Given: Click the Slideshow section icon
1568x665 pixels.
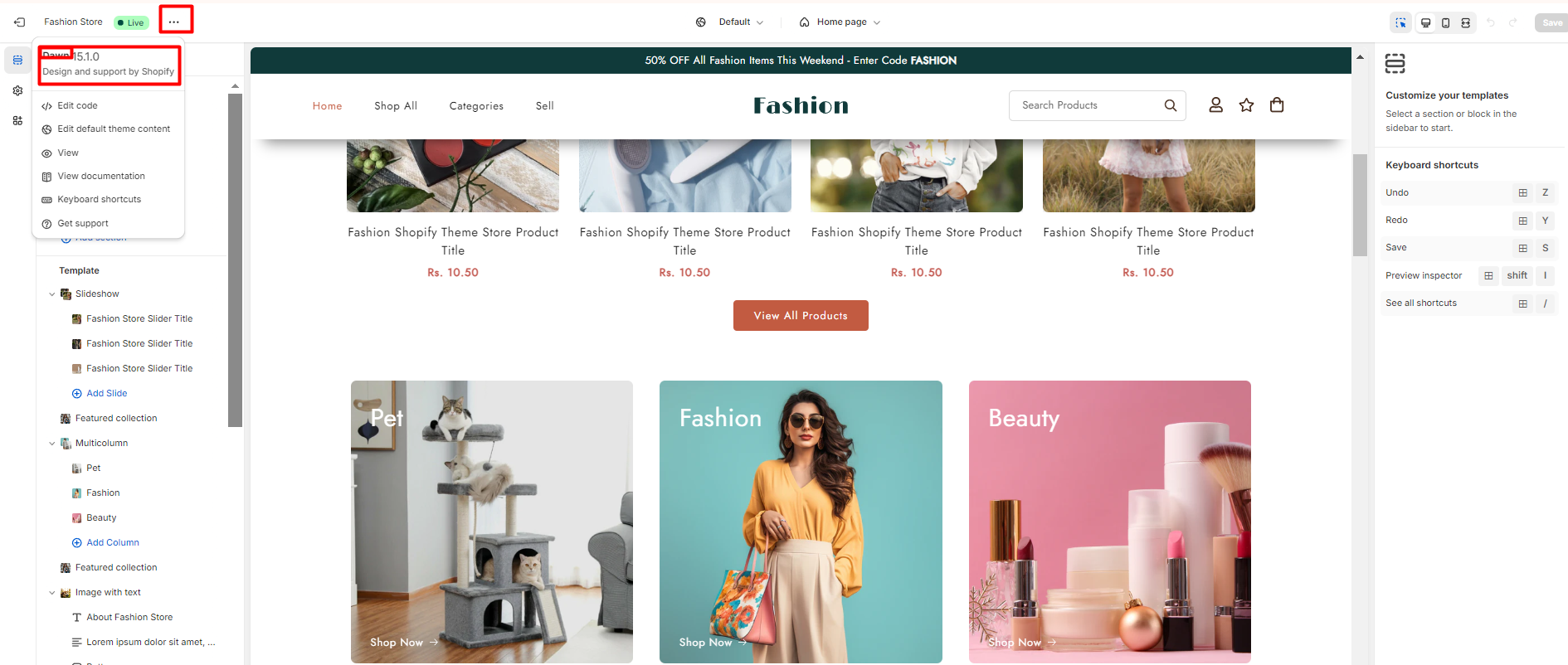Looking at the screenshot, I should click(x=66, y=294).
